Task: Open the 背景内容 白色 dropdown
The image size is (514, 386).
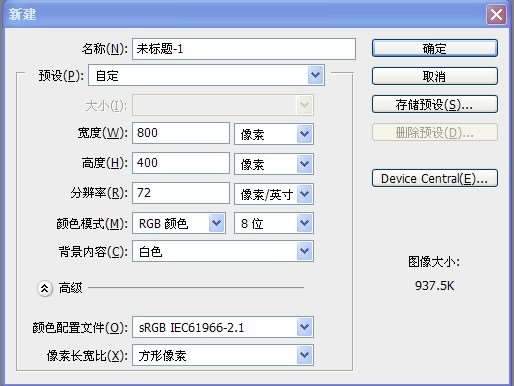Action: point(223,251)
